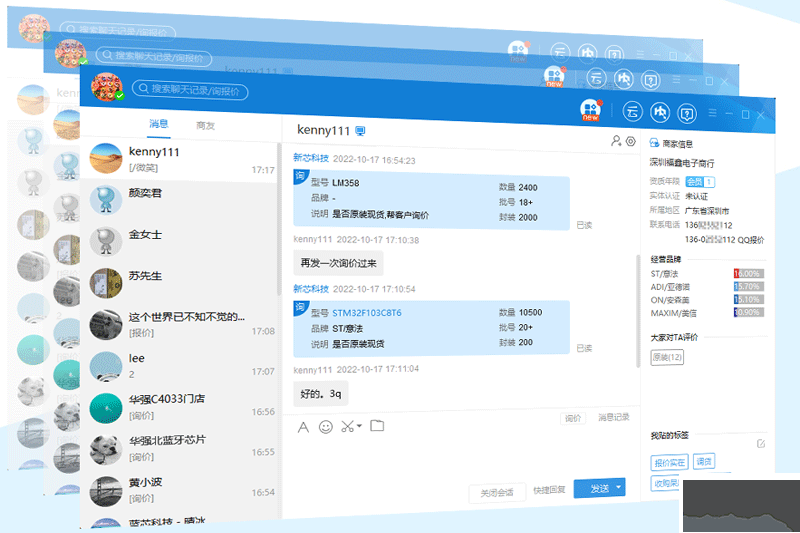Screen dimensions: 800x533
Task: Open the 快捷回复 quick replies
Action: pyautogui.click(x=549, y=490)
